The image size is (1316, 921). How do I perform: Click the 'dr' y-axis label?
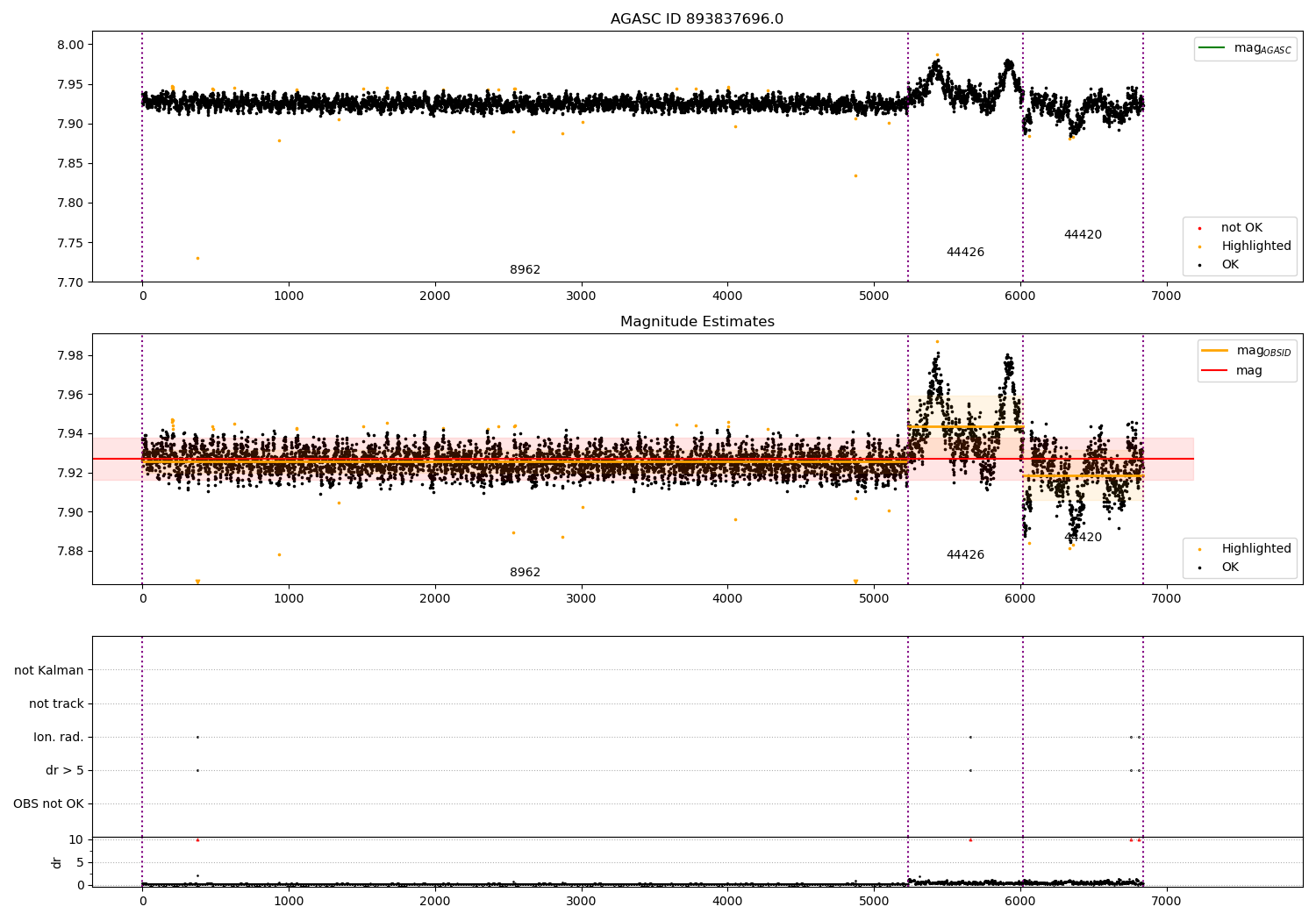tap(57, 862)
